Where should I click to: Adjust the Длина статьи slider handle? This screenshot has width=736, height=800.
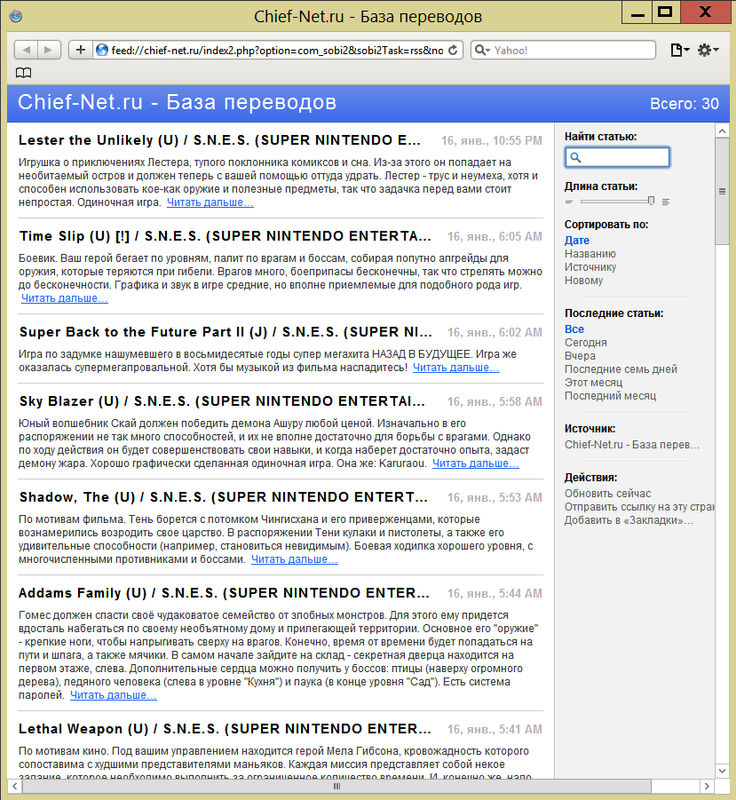651,201
